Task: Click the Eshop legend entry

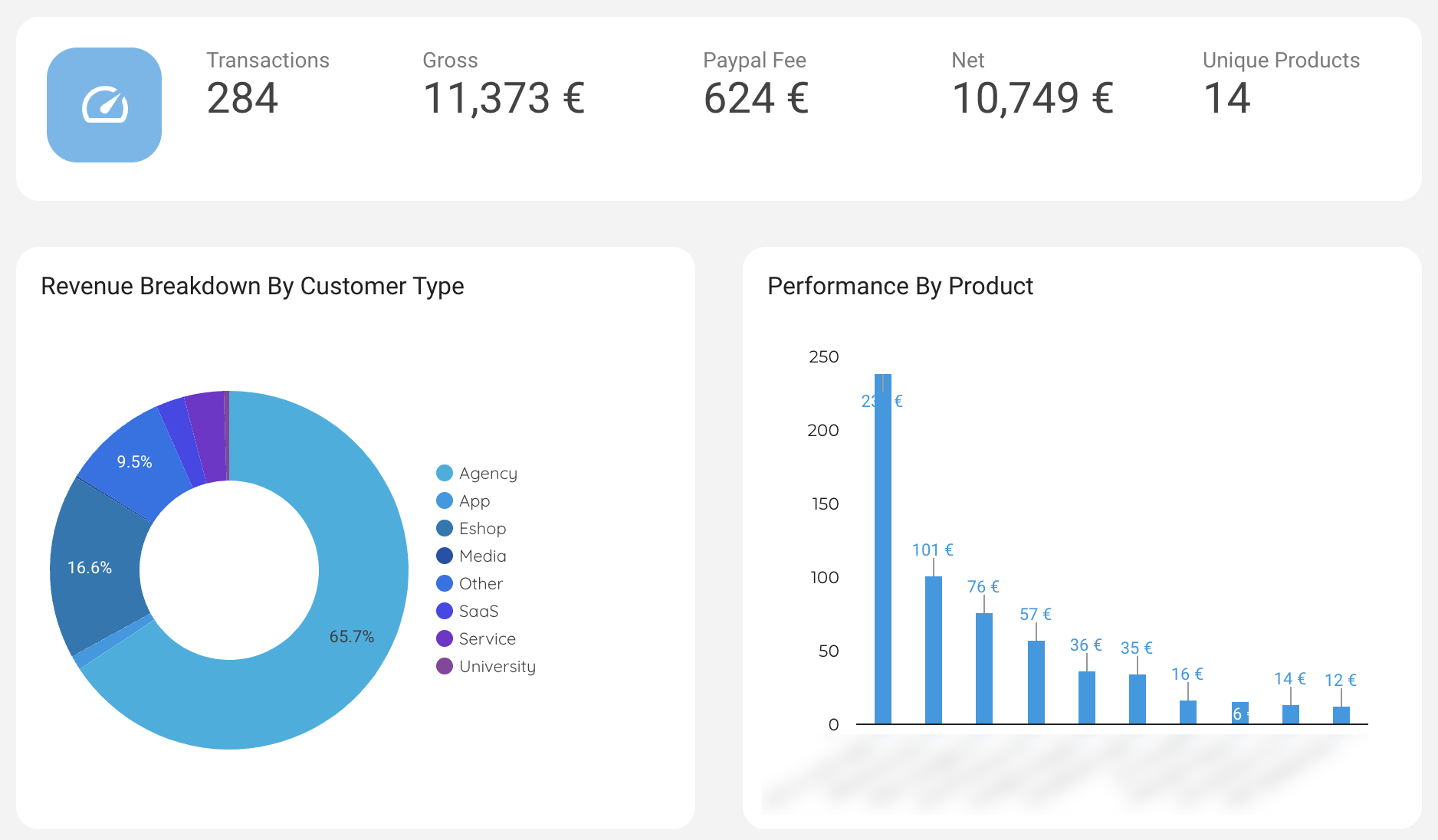Action: pos(471,528)
